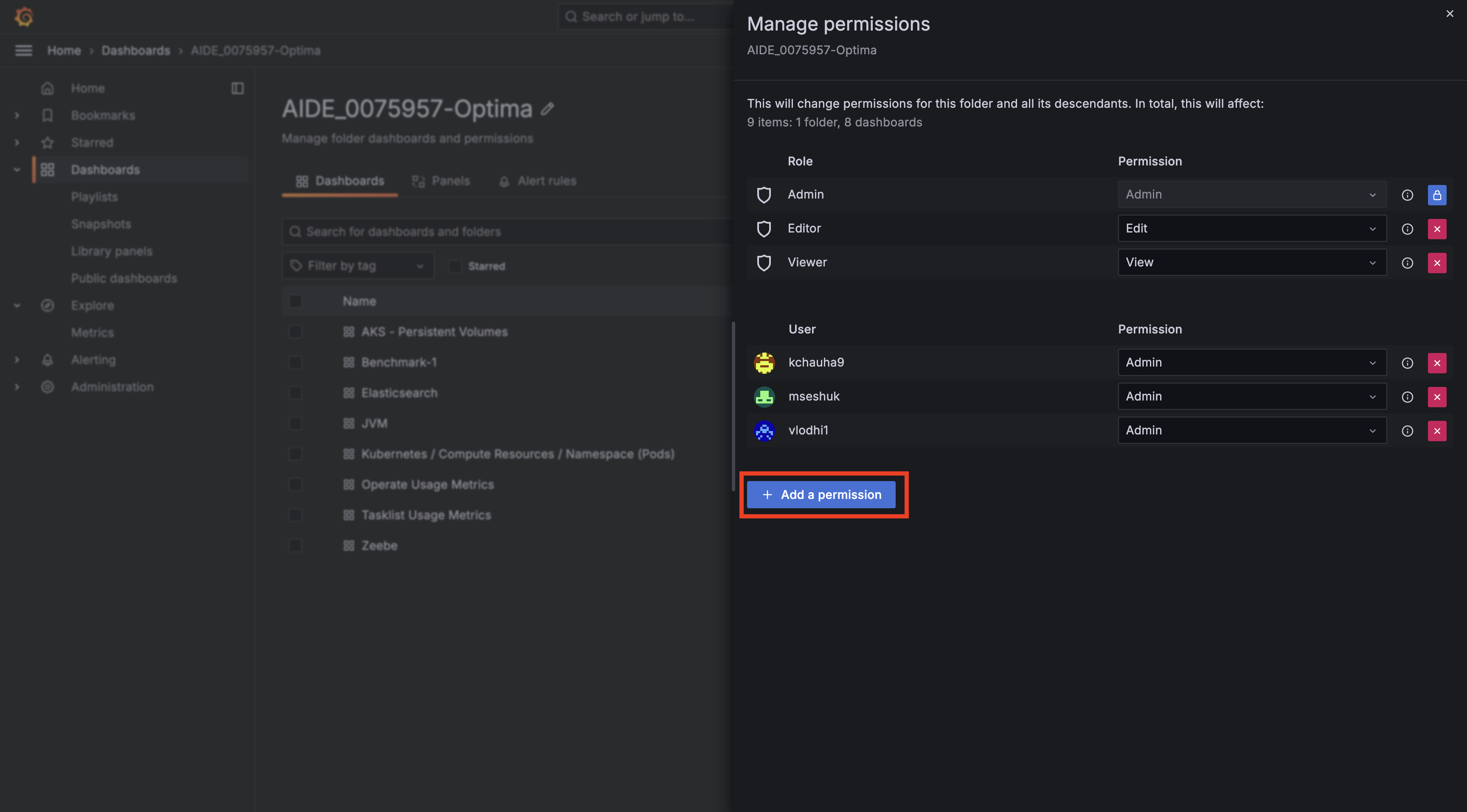
Task: Click info icon for Viewer role row
Action: [x=1407, y=263]
